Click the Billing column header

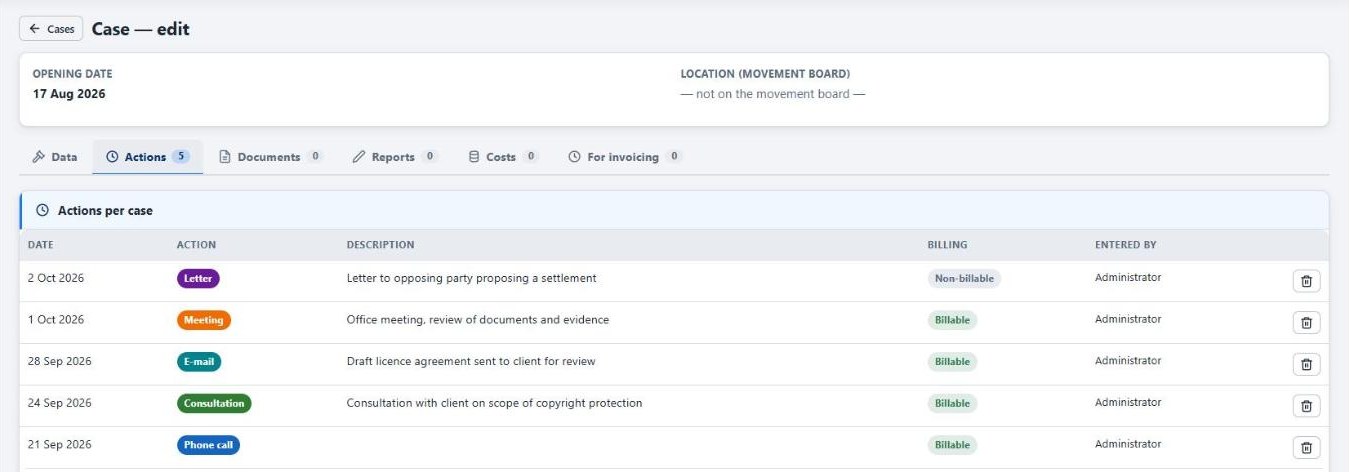947,245
